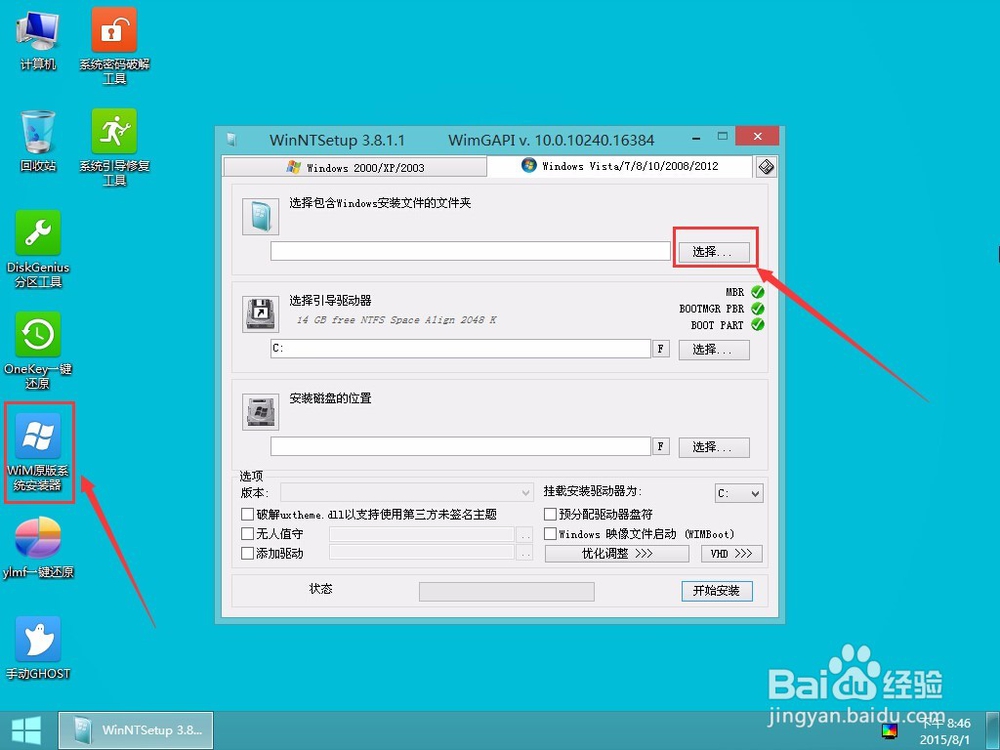
Task: Click 选择 for Windows installation files
Action: (x=713, y=252)
